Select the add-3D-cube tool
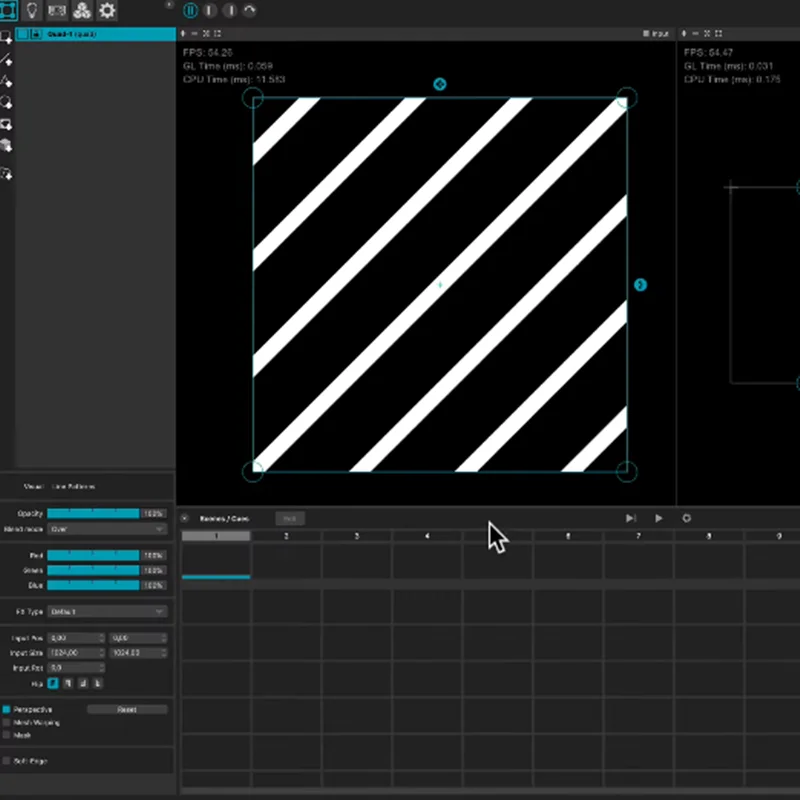Viewport: 800px width, 800px height. pyautogui.click(x=6, y=146)
